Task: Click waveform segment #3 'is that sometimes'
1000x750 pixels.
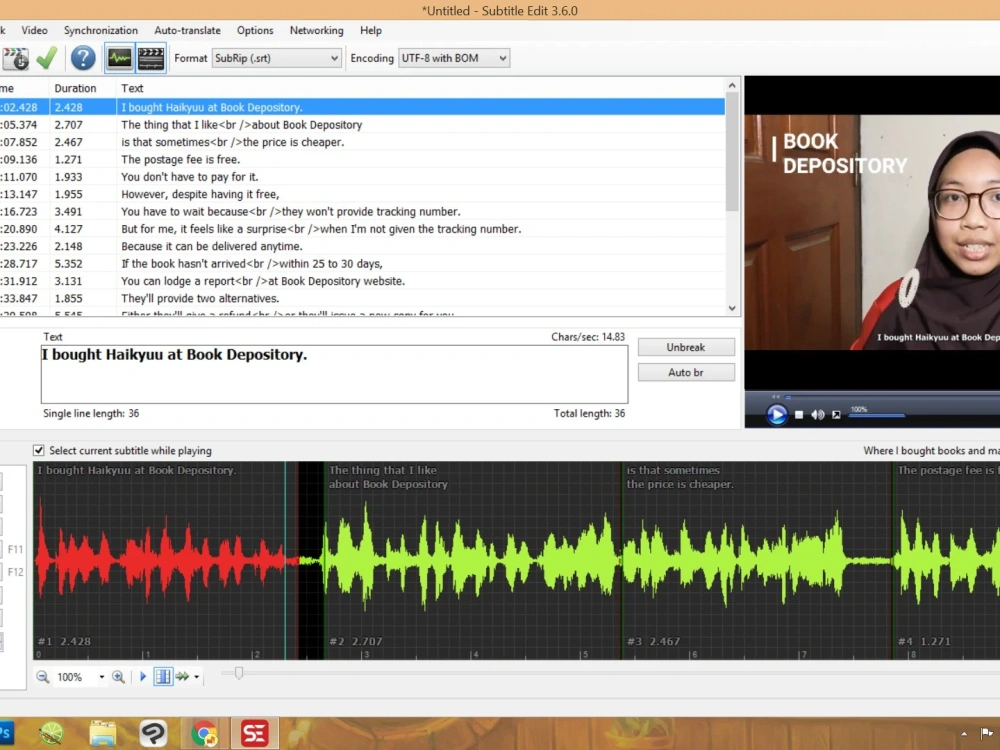Action: tap(757, 561)
